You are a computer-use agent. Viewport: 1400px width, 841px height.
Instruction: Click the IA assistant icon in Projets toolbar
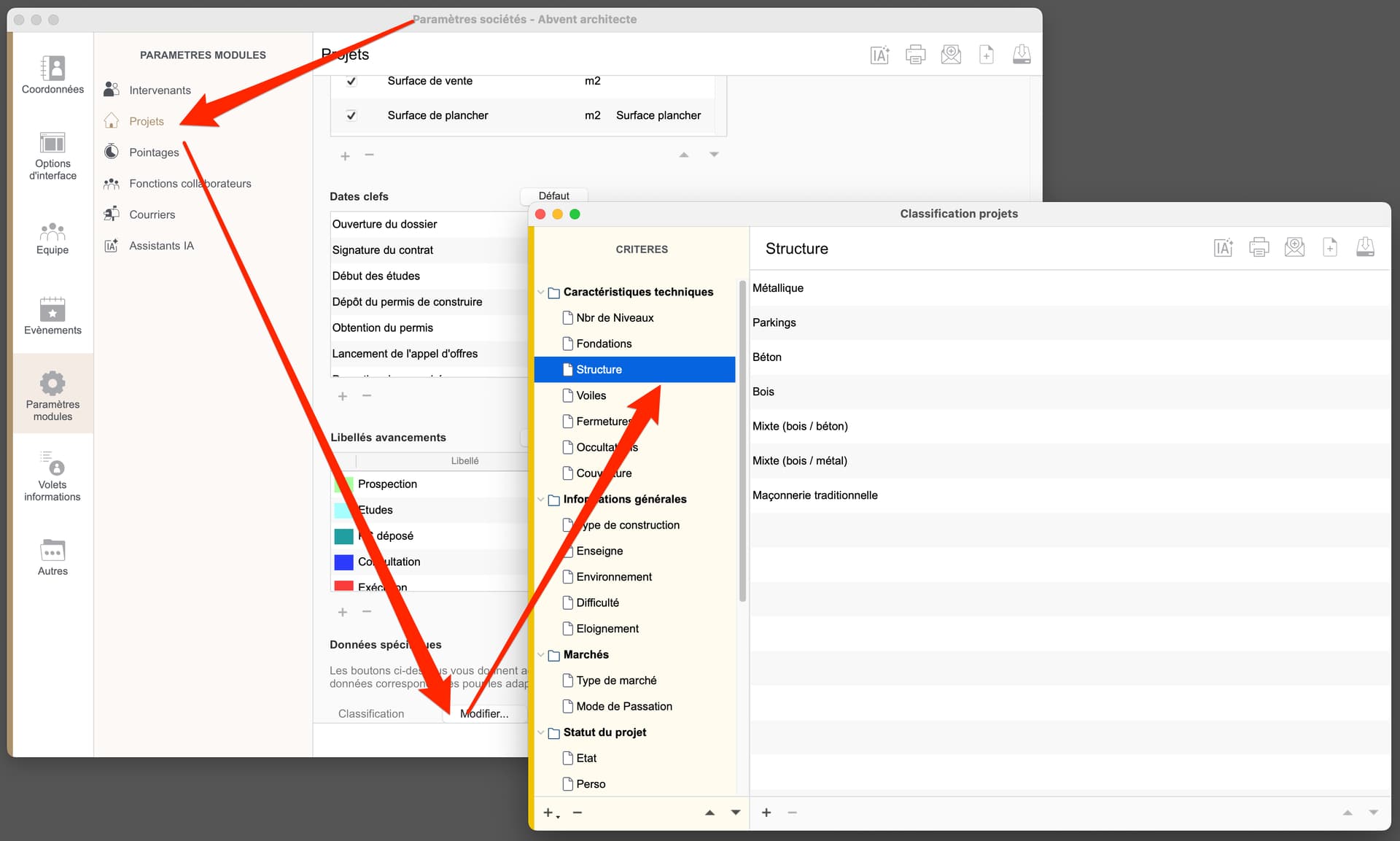pos(879,55)
